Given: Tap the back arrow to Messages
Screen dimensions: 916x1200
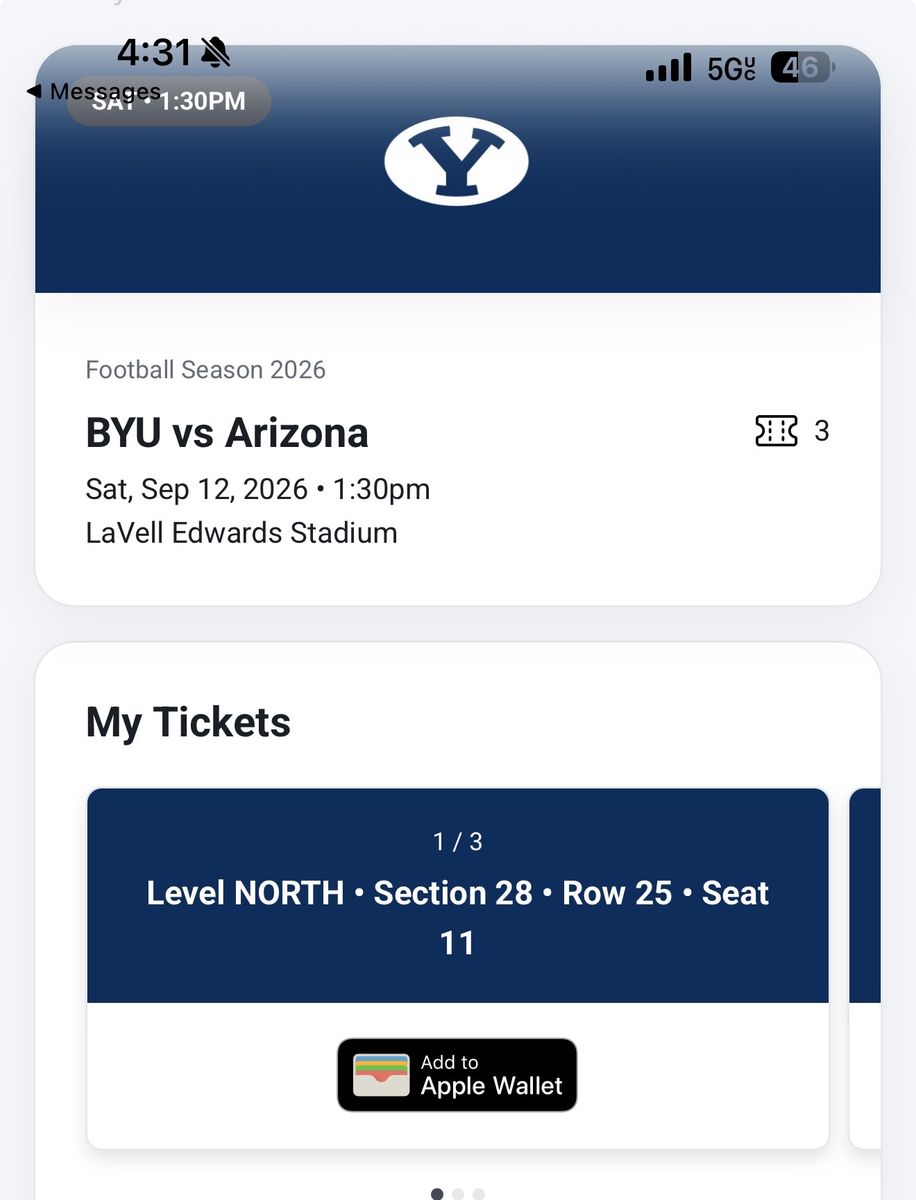Looking at the screenshot, I should pos(33,92).
